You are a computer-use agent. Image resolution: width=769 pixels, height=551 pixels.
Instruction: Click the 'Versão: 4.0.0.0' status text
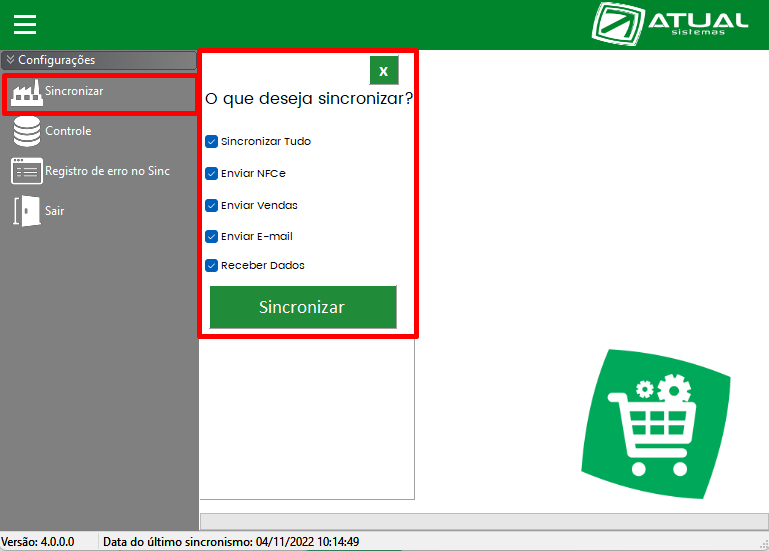point(38,542)
